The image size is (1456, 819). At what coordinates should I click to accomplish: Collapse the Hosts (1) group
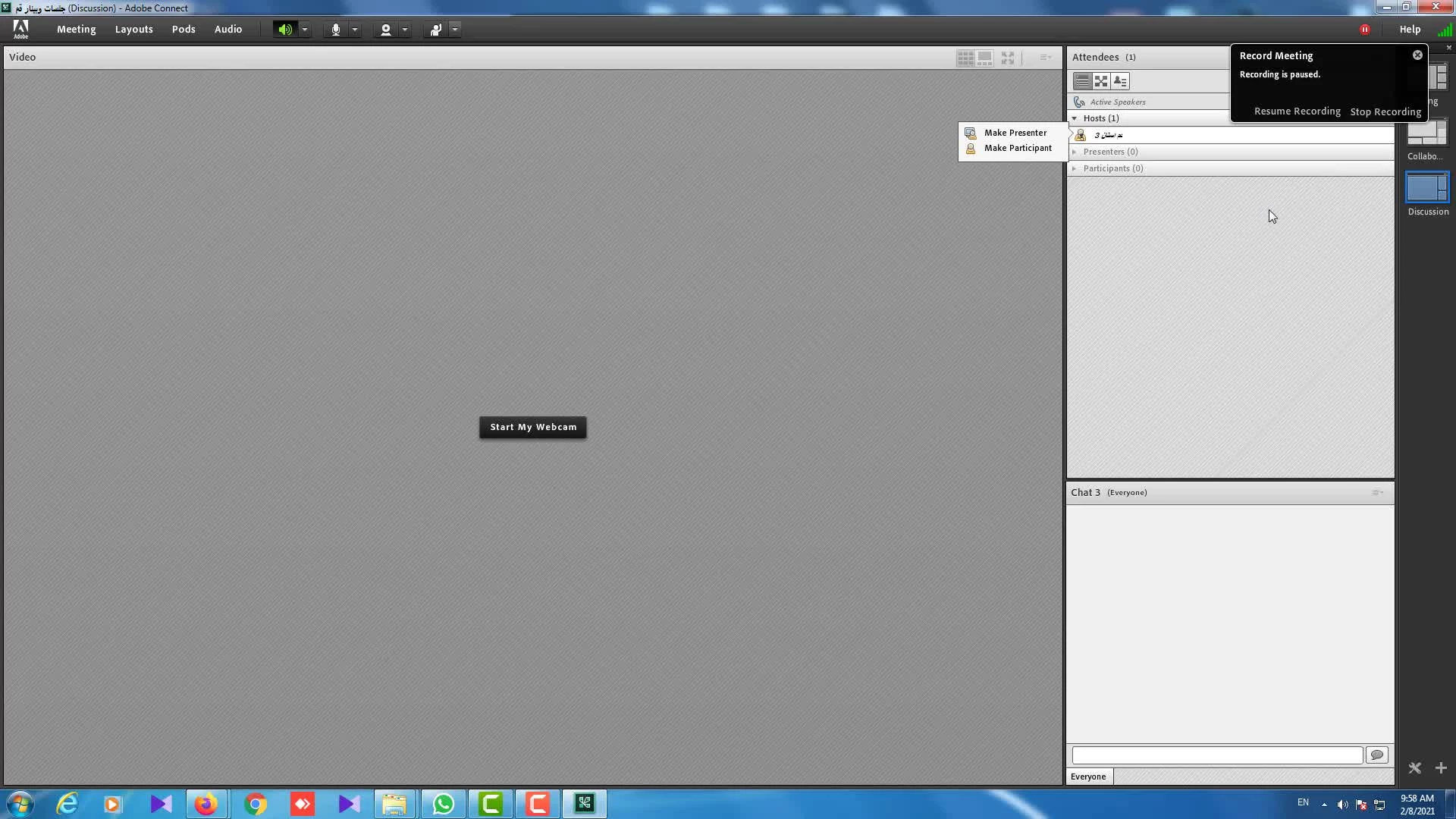[x=1075, y=118]
